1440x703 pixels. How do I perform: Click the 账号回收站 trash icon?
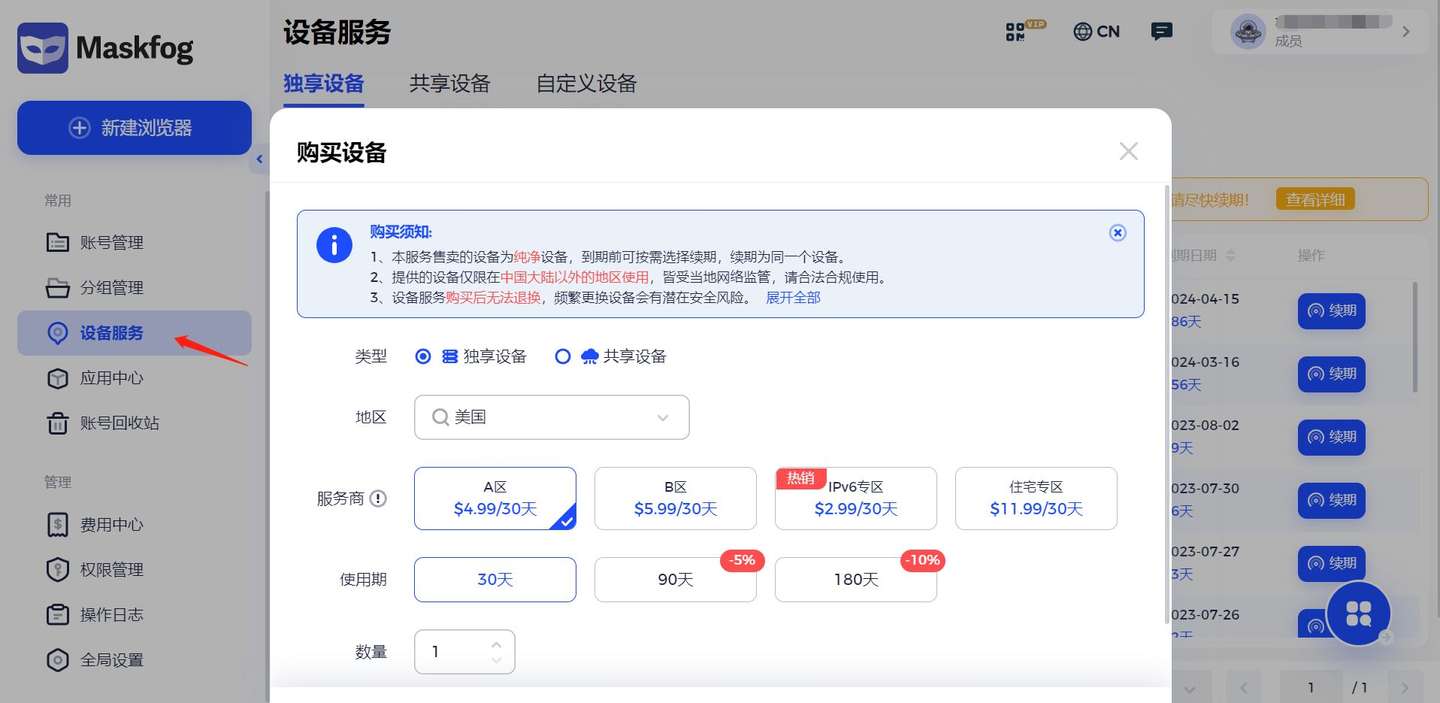tap(58, 423)
